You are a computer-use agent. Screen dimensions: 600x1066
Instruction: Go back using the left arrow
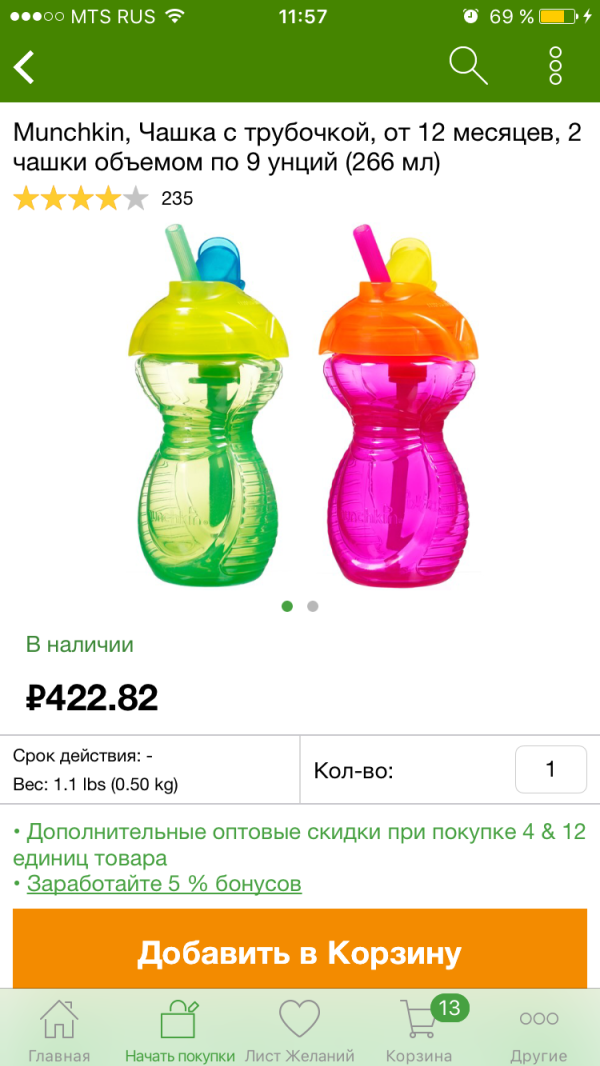coord(24,67)
